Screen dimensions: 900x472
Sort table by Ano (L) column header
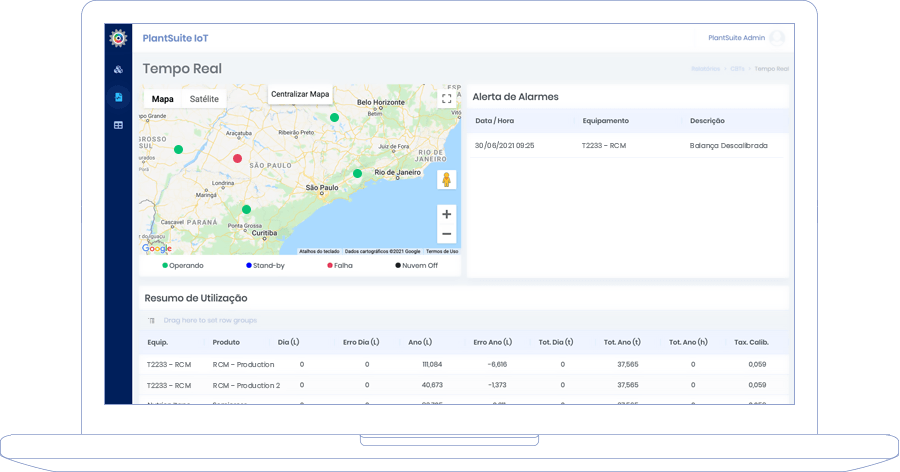point(420,342)
